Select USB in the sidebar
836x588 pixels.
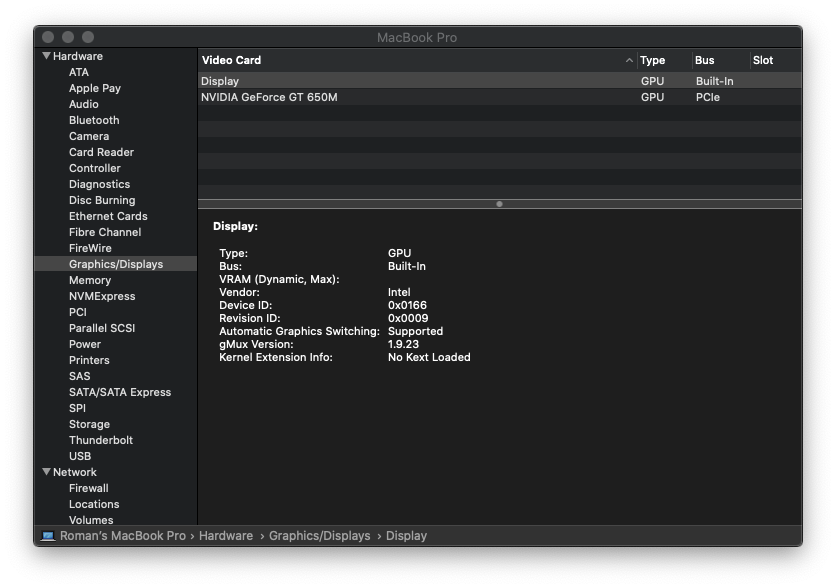[x=80, y=456]
